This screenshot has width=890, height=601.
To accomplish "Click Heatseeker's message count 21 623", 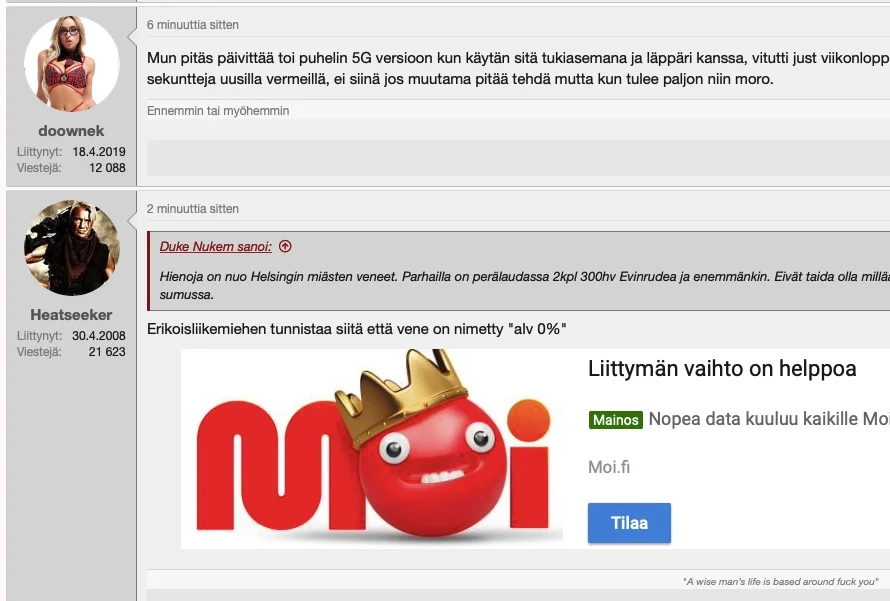I will coord(107,351).
